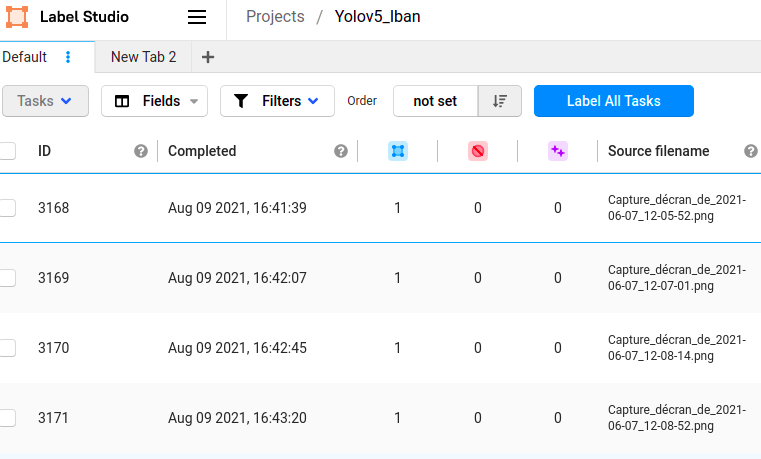This screenshot has width=761, height=459.
Task: Click annotation count 1 for task 3168
Action: (x=397, y=208)
